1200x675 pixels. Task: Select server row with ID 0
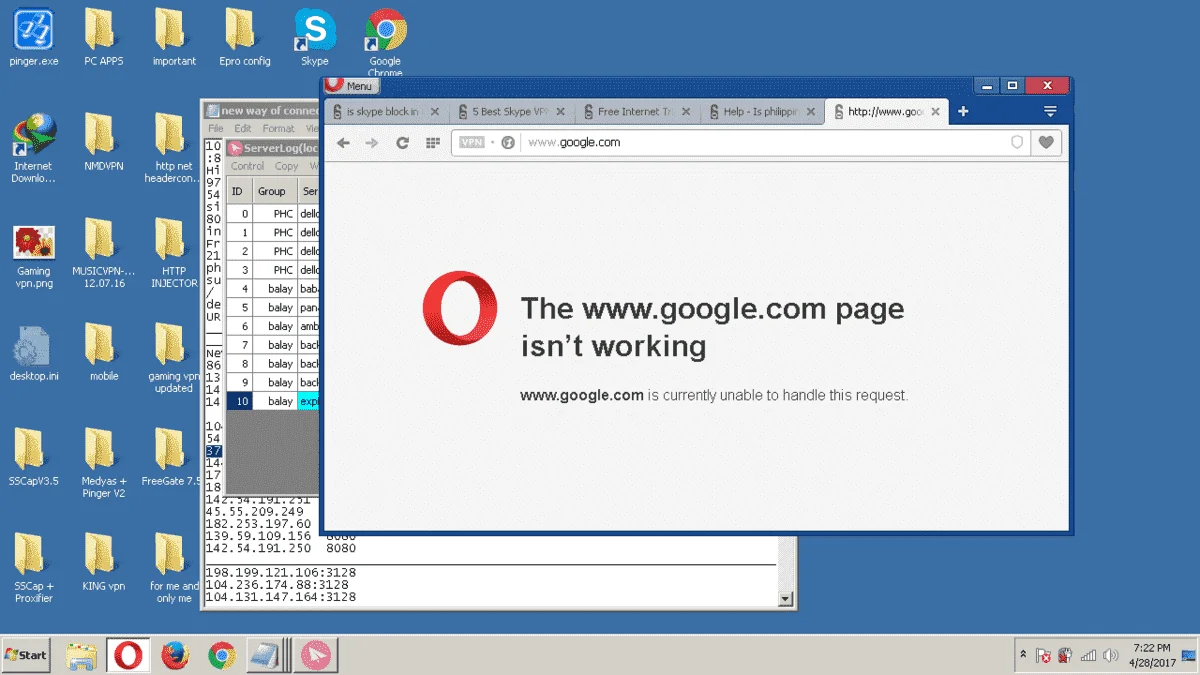tap(273, 214)
